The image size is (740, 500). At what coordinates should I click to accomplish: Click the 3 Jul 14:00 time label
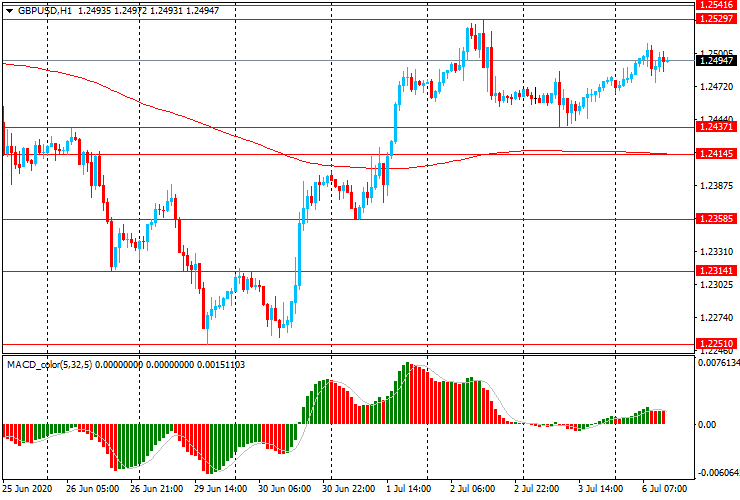(x=600, y=488)
